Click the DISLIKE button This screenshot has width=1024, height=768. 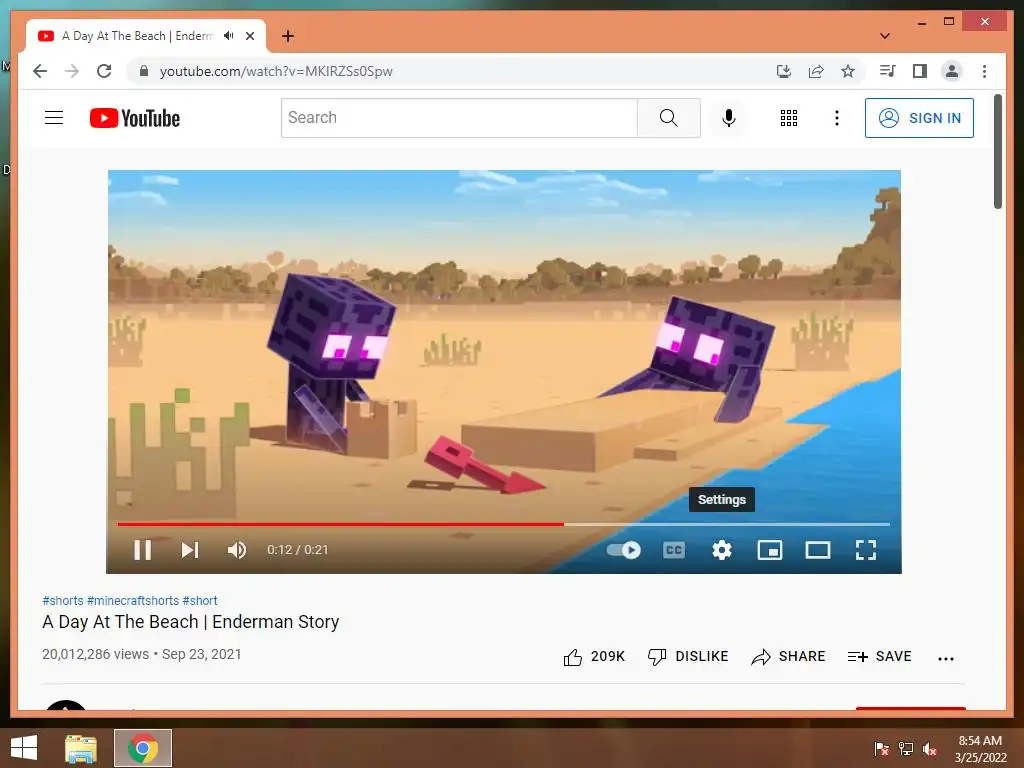click(688, 656)
